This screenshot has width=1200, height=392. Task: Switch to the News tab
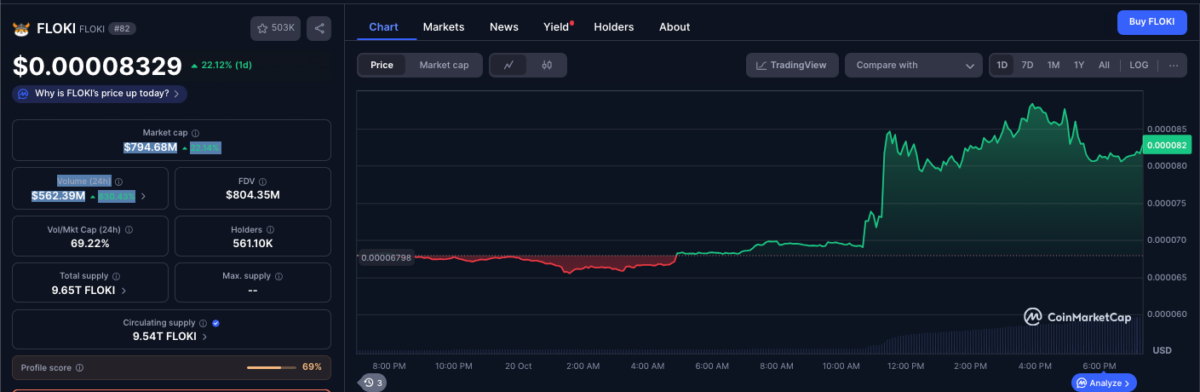(x=504, y=27)
